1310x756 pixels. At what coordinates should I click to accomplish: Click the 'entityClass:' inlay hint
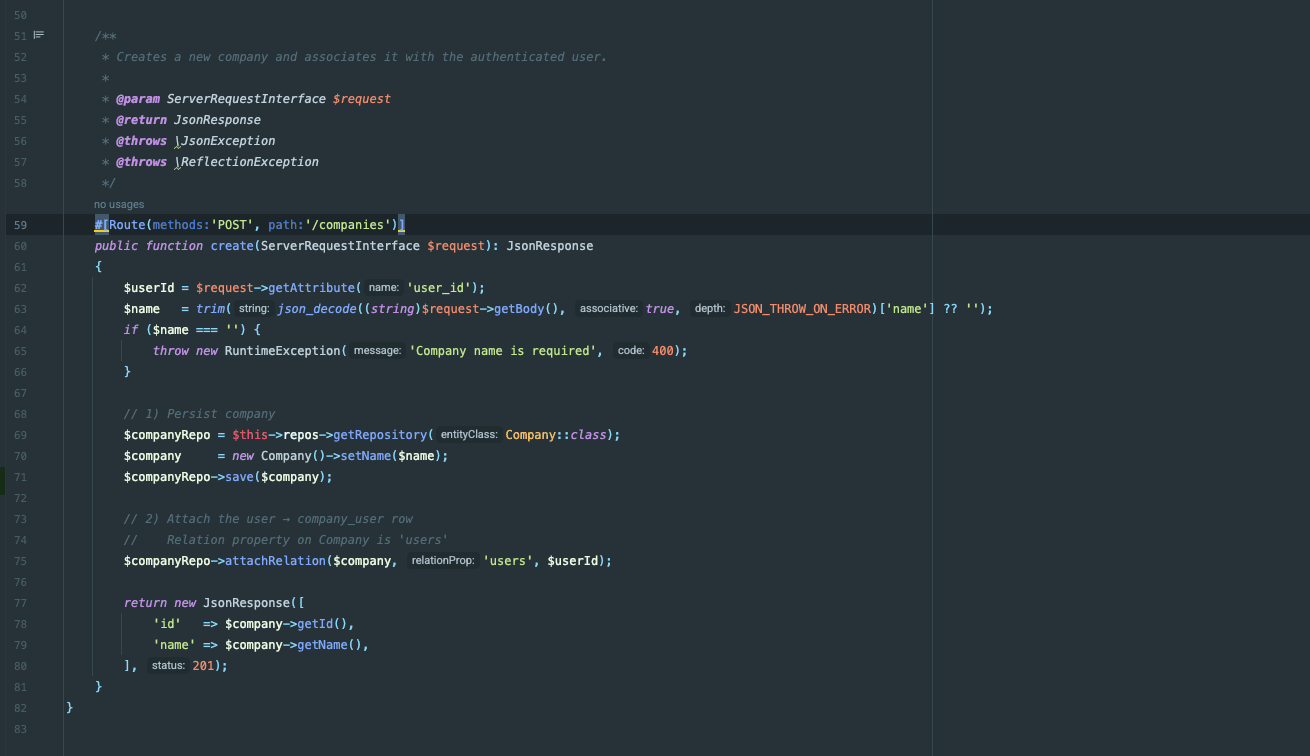tap(469, 435)
